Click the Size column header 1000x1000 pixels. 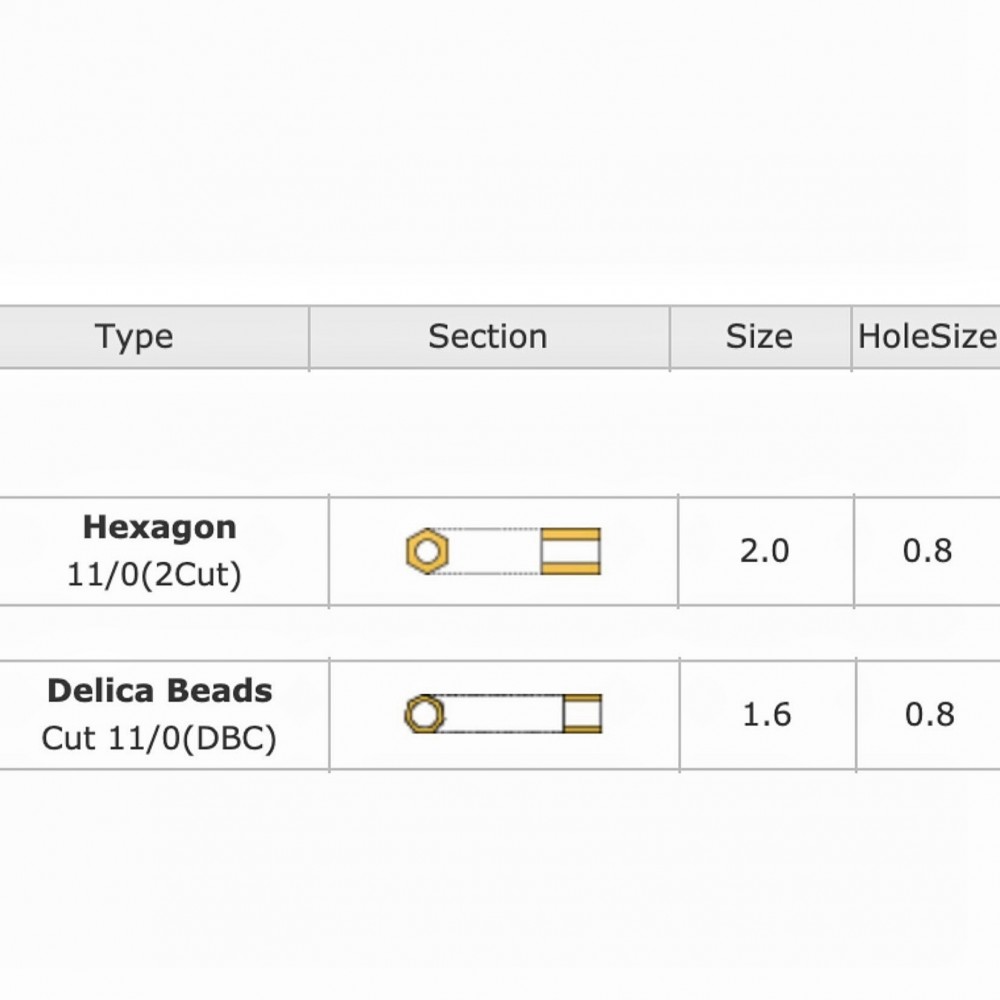pyautogui.click(x=759, y=337)
